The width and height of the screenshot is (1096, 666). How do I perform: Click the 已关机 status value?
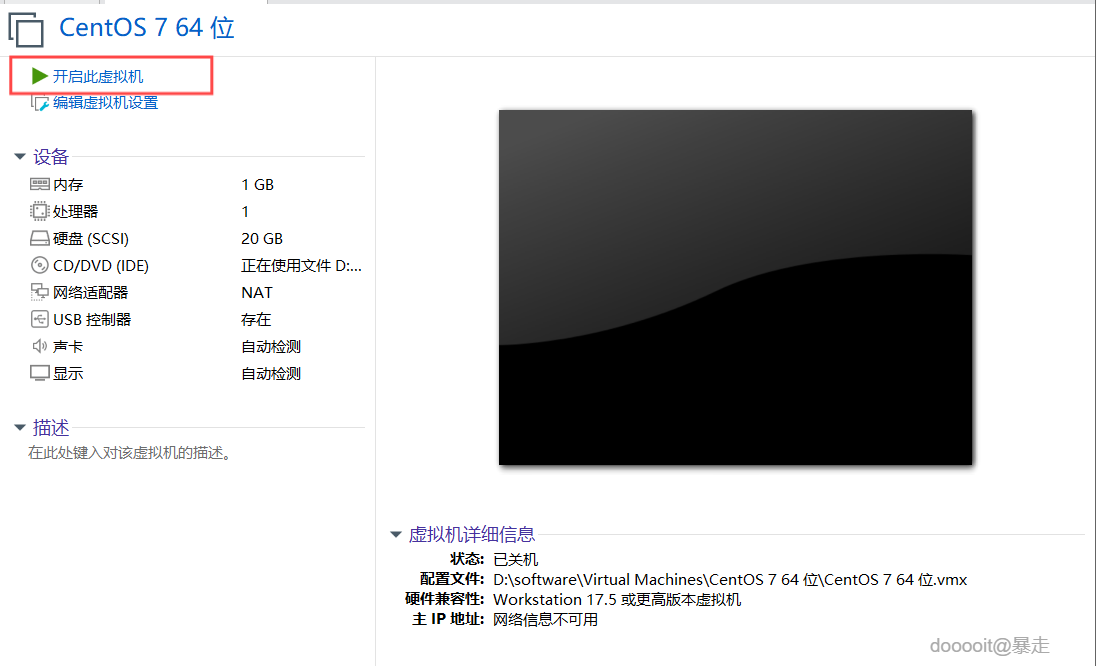516,559
